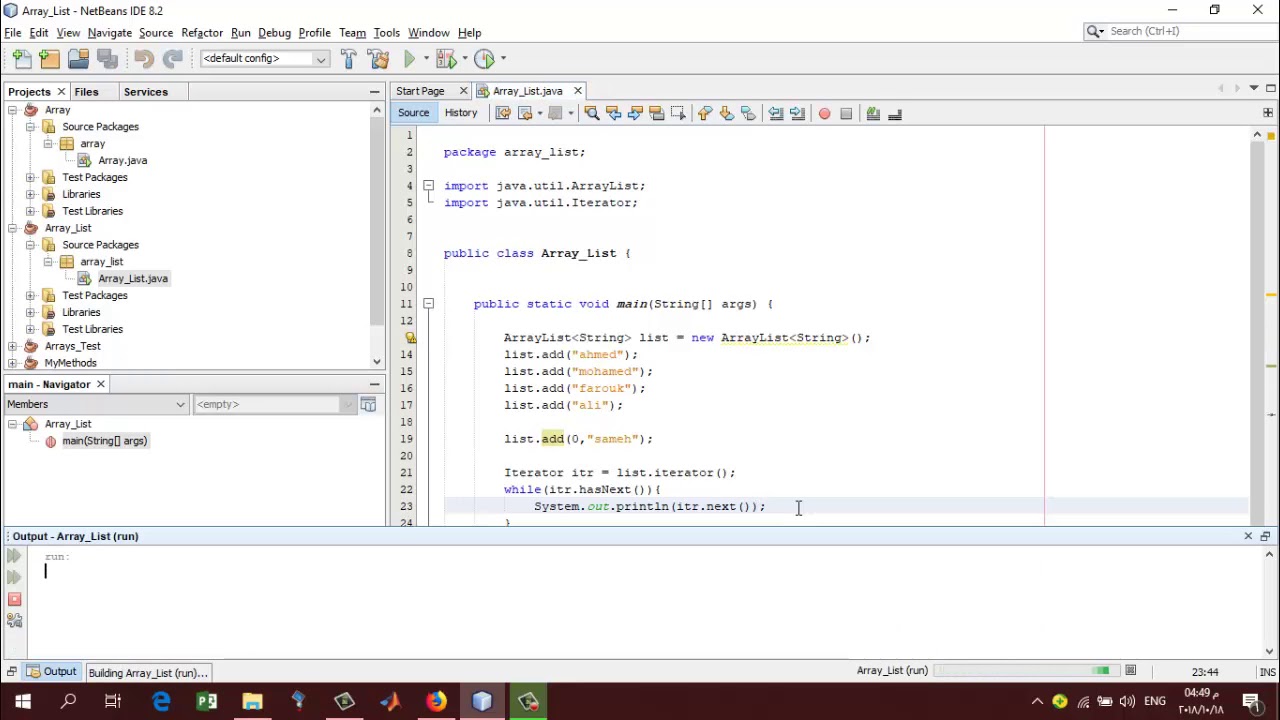The height and width of the screenshot is (720, 1280).
Task: Run the project with green play icon
Action: [x=409, y=58]
